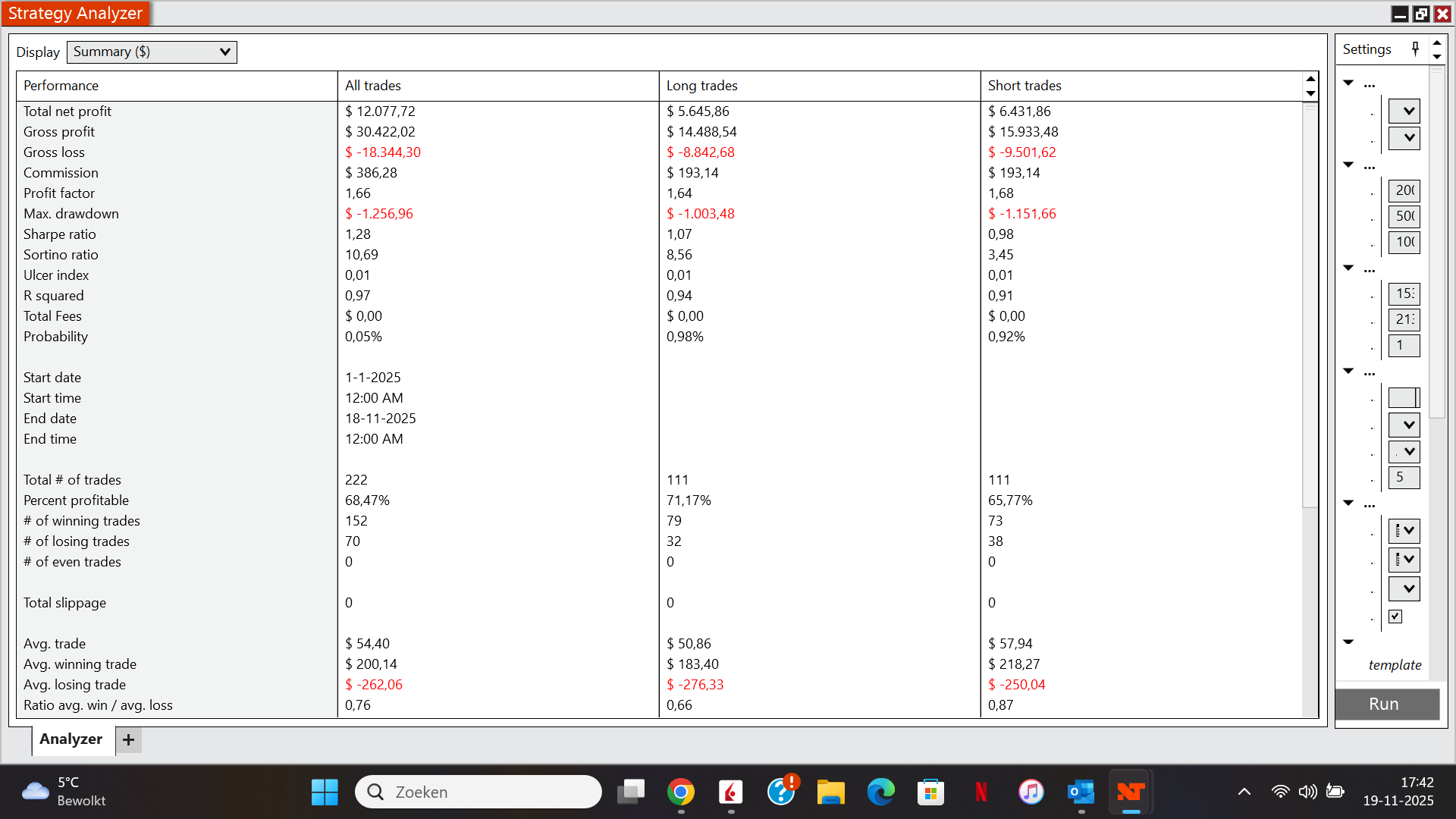This screenshot has width=1456, height=819.
Task: Collapse the last settings section above template
Action: click(x=1348, y=642)
